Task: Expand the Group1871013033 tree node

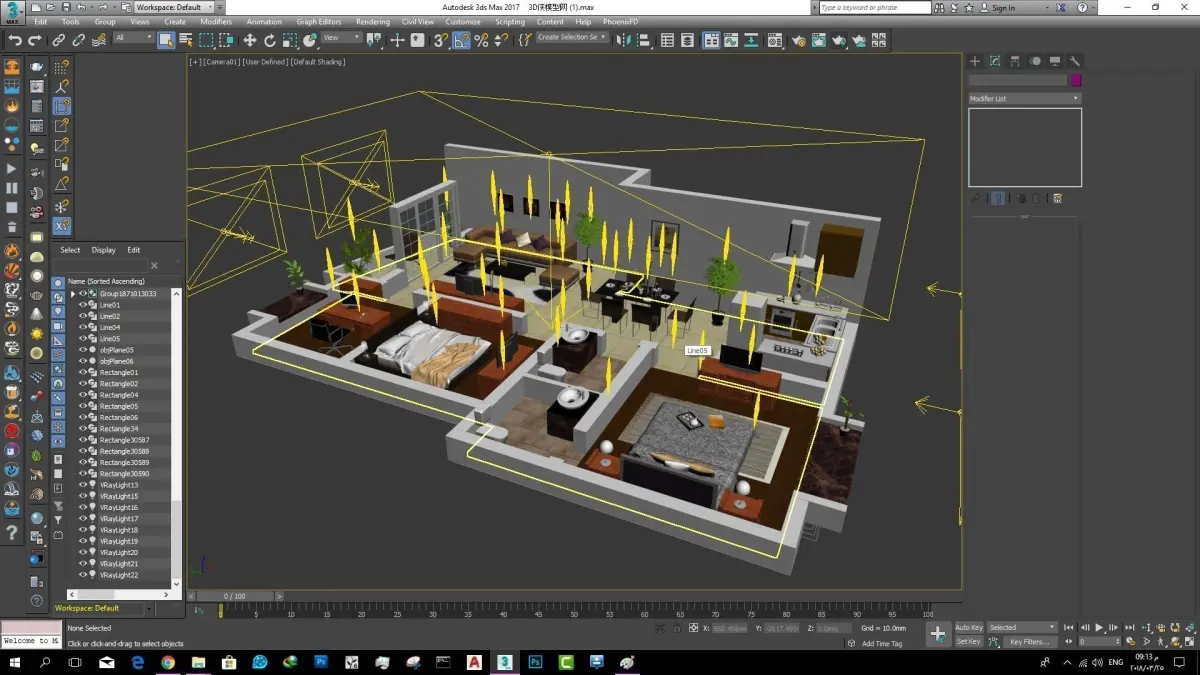Action: pyautogui.click(x=73, y=294)
